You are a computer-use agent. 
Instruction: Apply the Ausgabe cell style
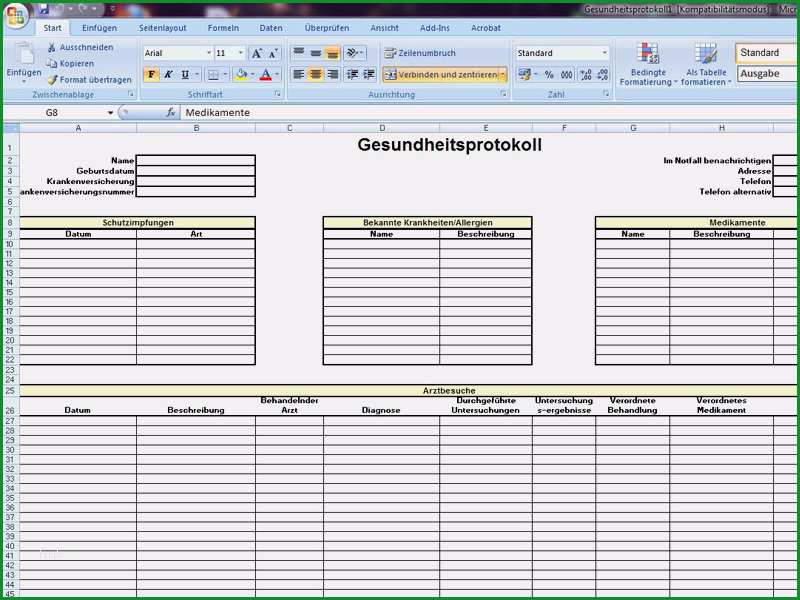(x=767, y=73)
